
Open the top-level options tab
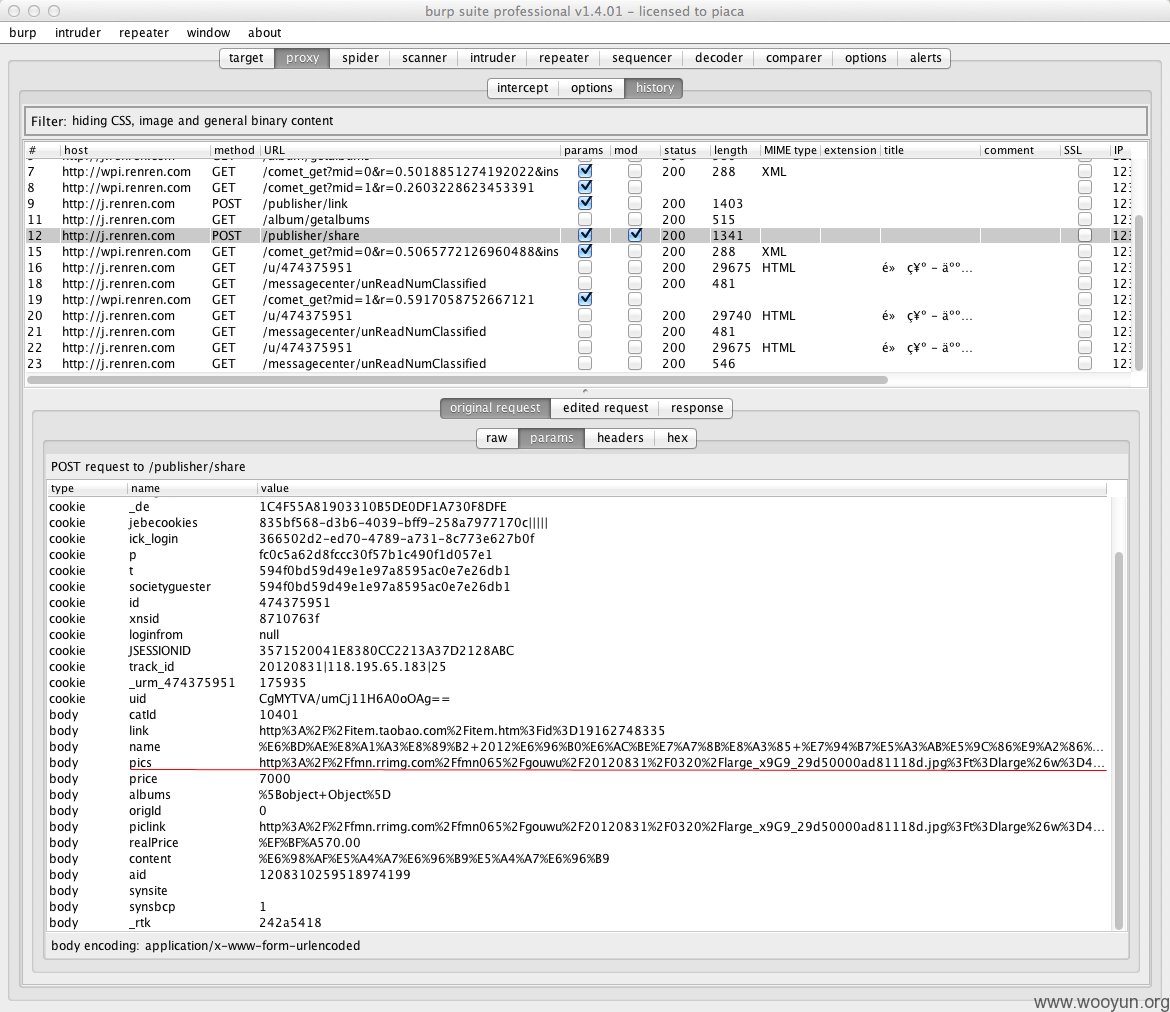coord(866,58)
